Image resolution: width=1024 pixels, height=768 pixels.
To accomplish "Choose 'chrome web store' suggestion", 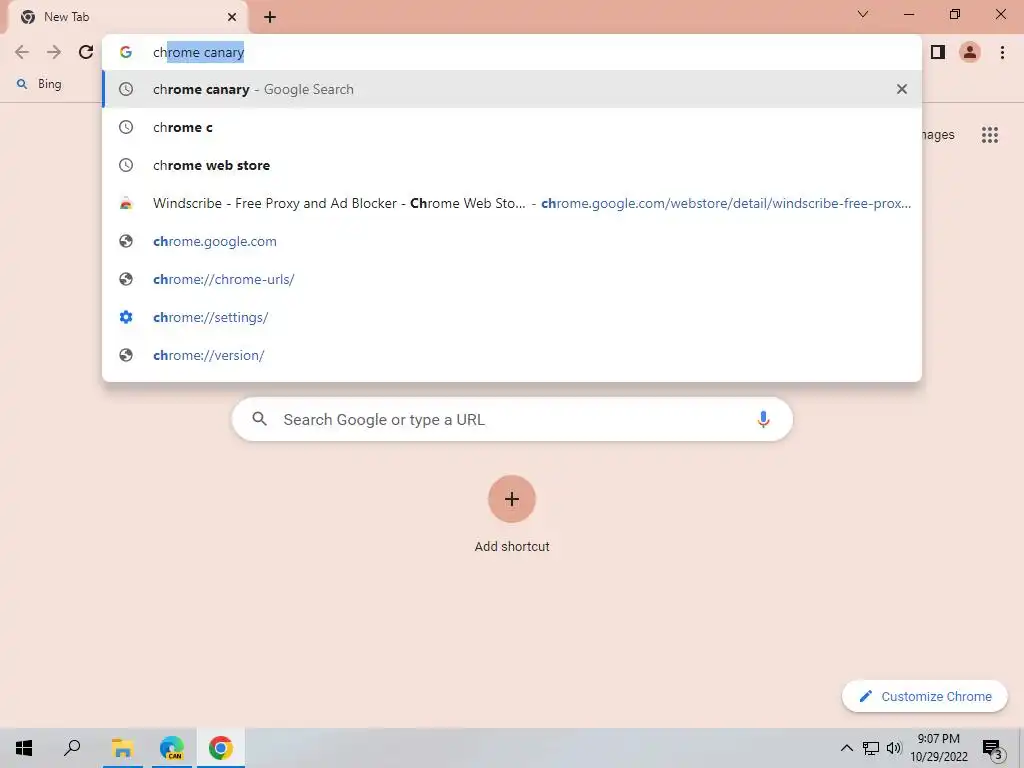I will (x=512, y=165).
